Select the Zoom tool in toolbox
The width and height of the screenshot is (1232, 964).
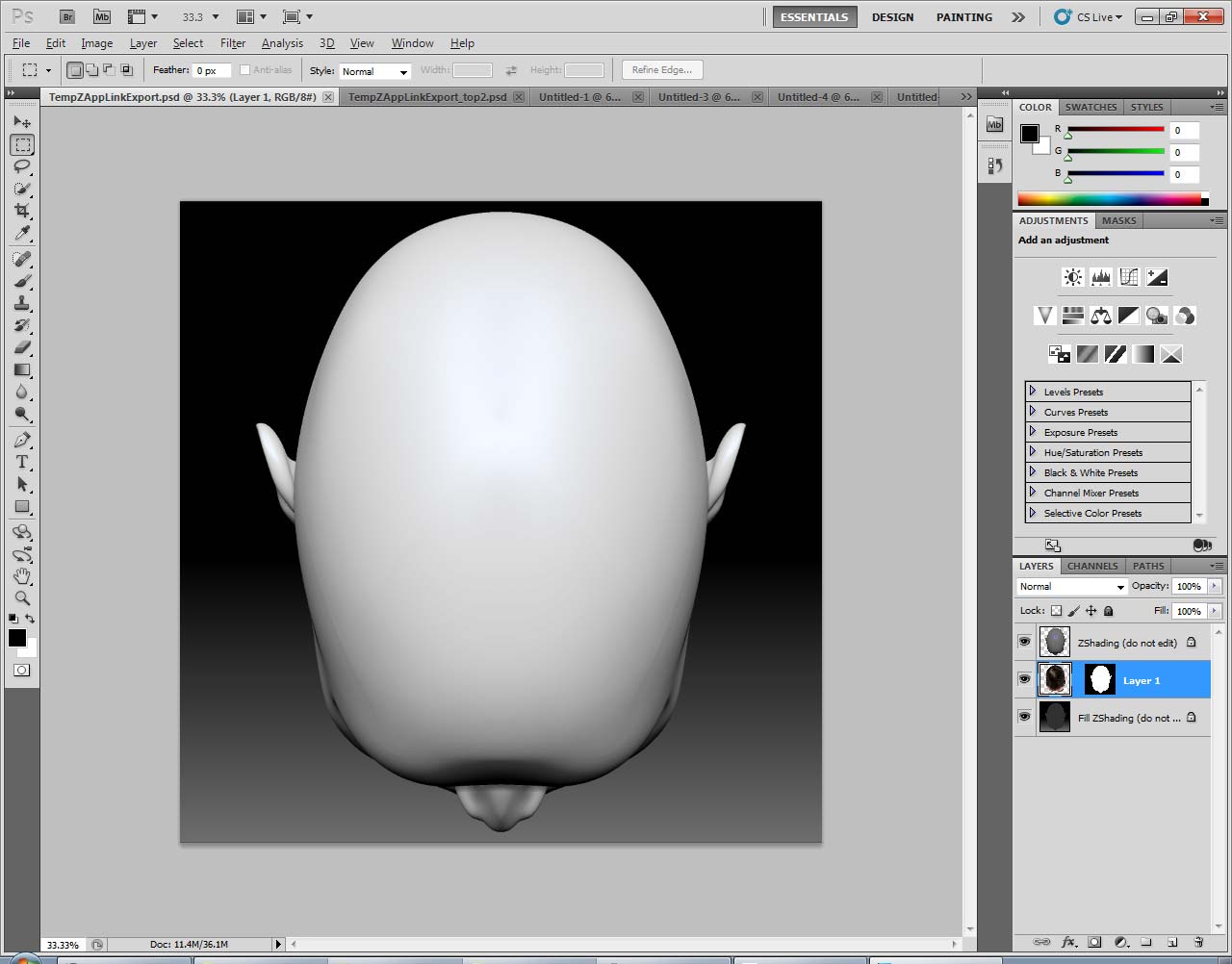[x=22, y=597]
